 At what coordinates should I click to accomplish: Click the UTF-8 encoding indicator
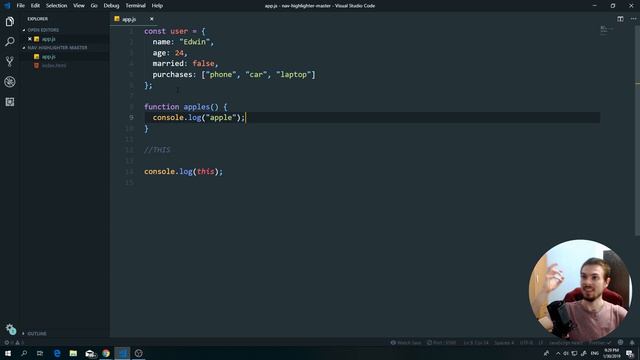527,343
